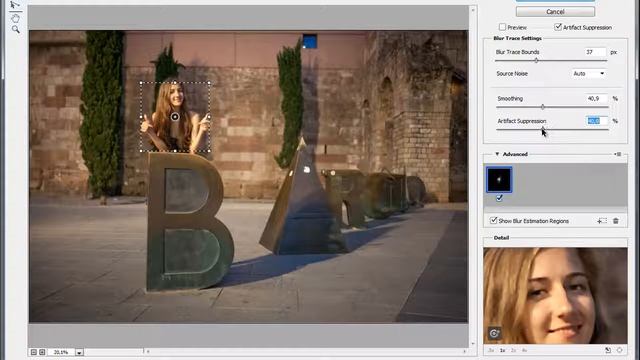Click the undock Detail loupe icon
This screenshot has width=640, height=360.
click(x=608, y=350)
